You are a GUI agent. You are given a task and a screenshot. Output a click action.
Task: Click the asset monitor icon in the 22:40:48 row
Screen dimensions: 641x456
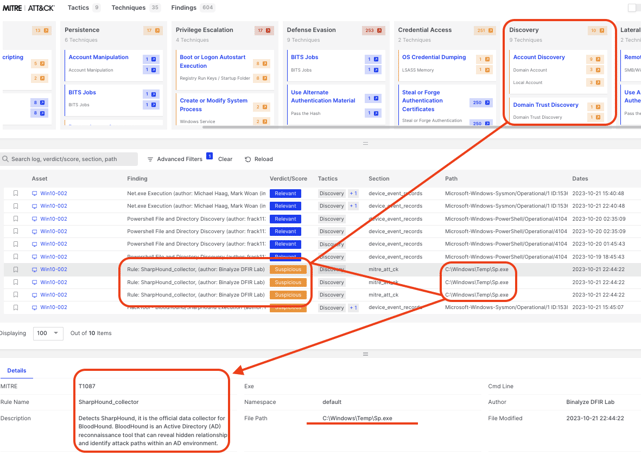pyautogui.click(x=34, y=206)
